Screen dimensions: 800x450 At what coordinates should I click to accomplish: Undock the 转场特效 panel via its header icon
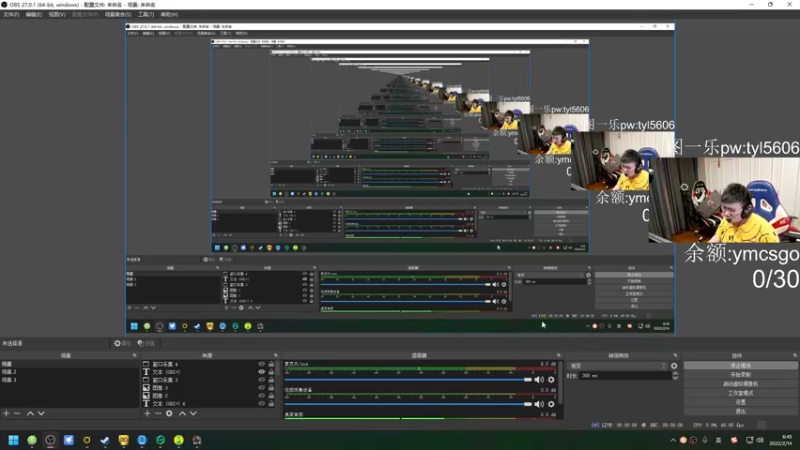pyautogui.click(x=676, y=355)
